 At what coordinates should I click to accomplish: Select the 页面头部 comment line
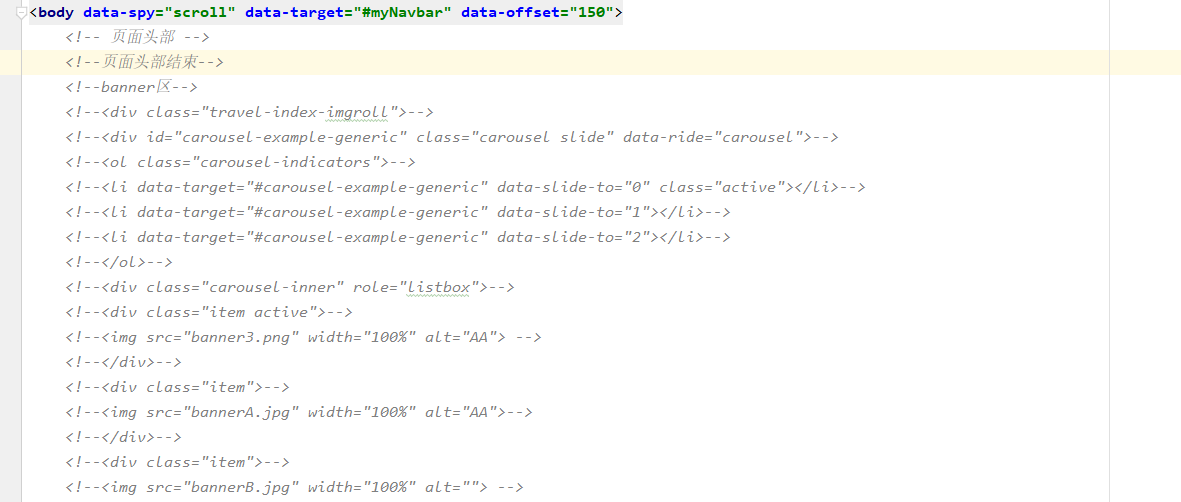tap(137, 38)
